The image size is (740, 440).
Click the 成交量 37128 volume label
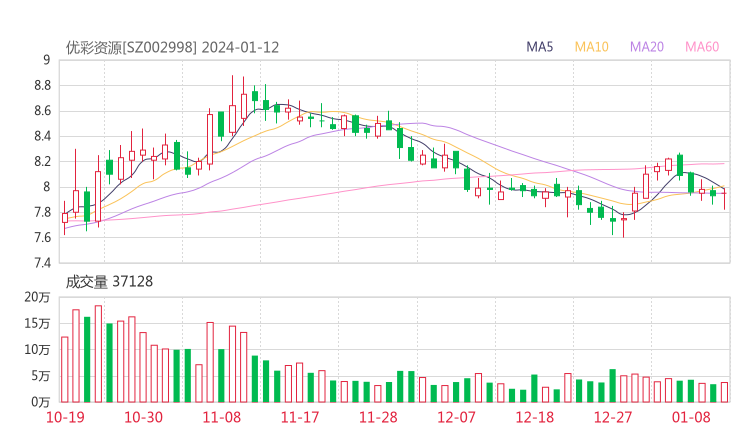(x=109, y=282)
